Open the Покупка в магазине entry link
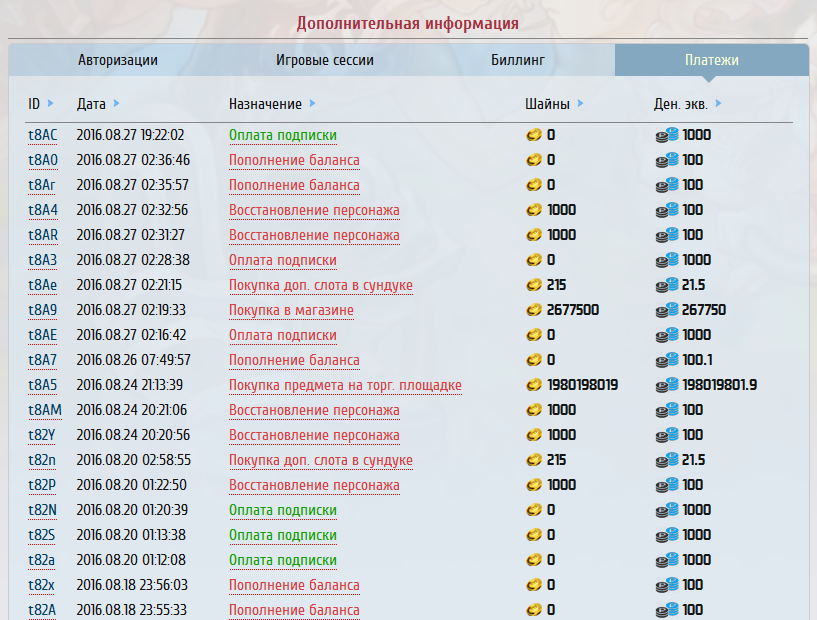817x620 pixels. pos(291,310)
